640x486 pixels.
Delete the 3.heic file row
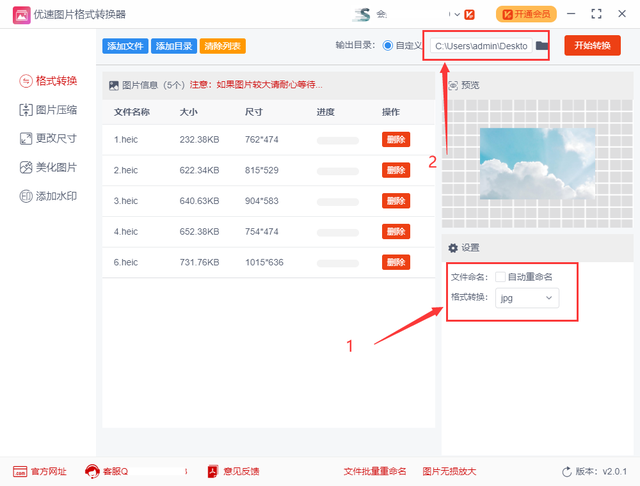(396, 201)
